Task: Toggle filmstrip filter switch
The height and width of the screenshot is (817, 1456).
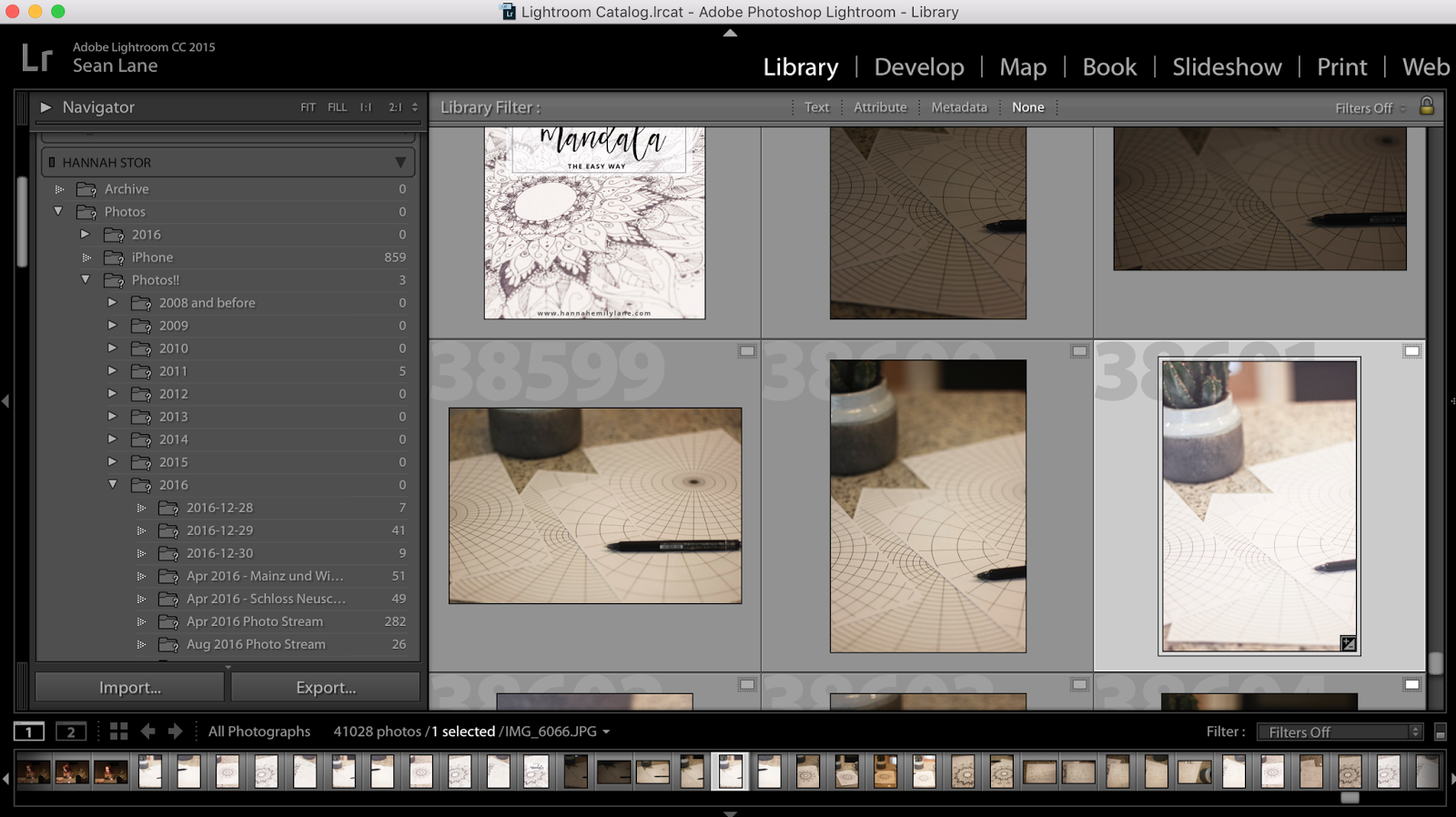Action: click(1441, 732)
